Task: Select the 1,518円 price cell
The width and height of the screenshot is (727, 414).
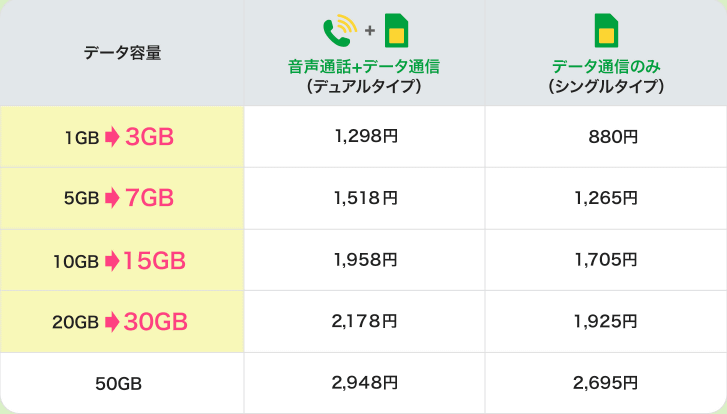Action: [364, 198]
